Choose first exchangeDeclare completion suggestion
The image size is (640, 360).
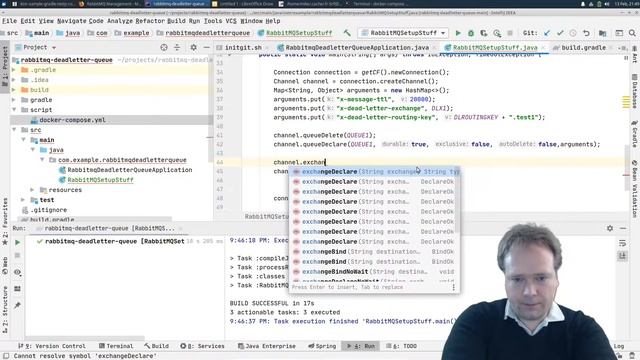374,172
